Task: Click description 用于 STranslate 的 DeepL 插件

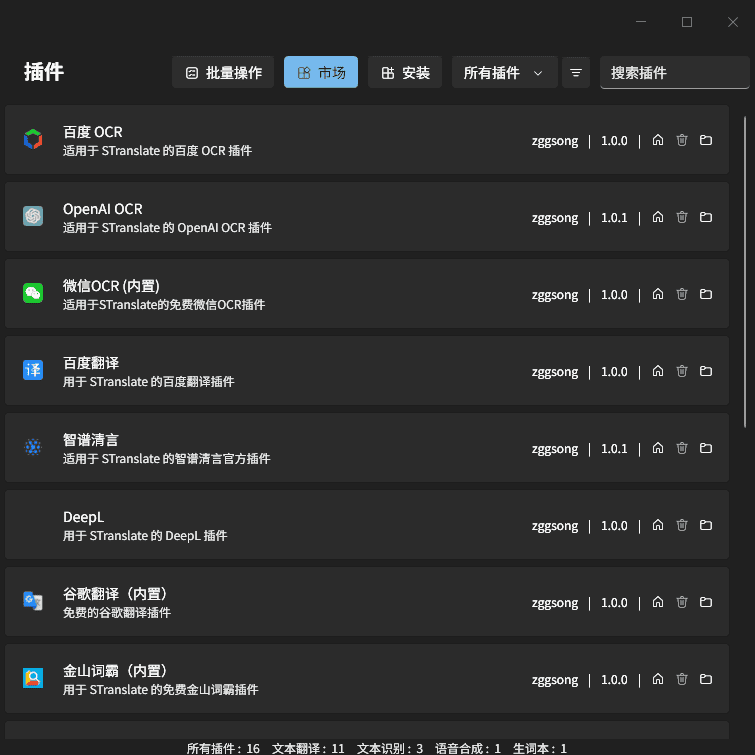Action: point(145,535)
